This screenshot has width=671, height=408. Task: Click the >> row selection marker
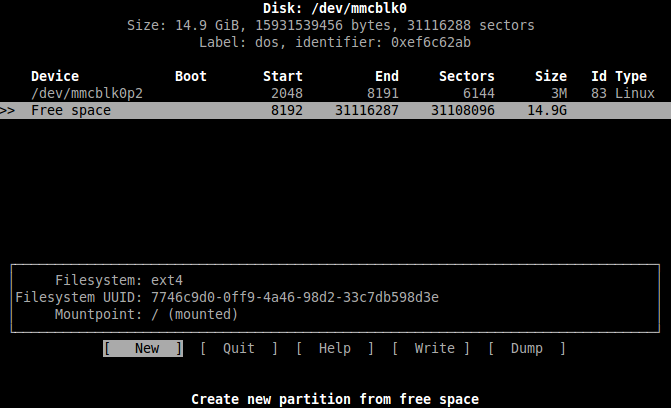click(x=7, y=110)
